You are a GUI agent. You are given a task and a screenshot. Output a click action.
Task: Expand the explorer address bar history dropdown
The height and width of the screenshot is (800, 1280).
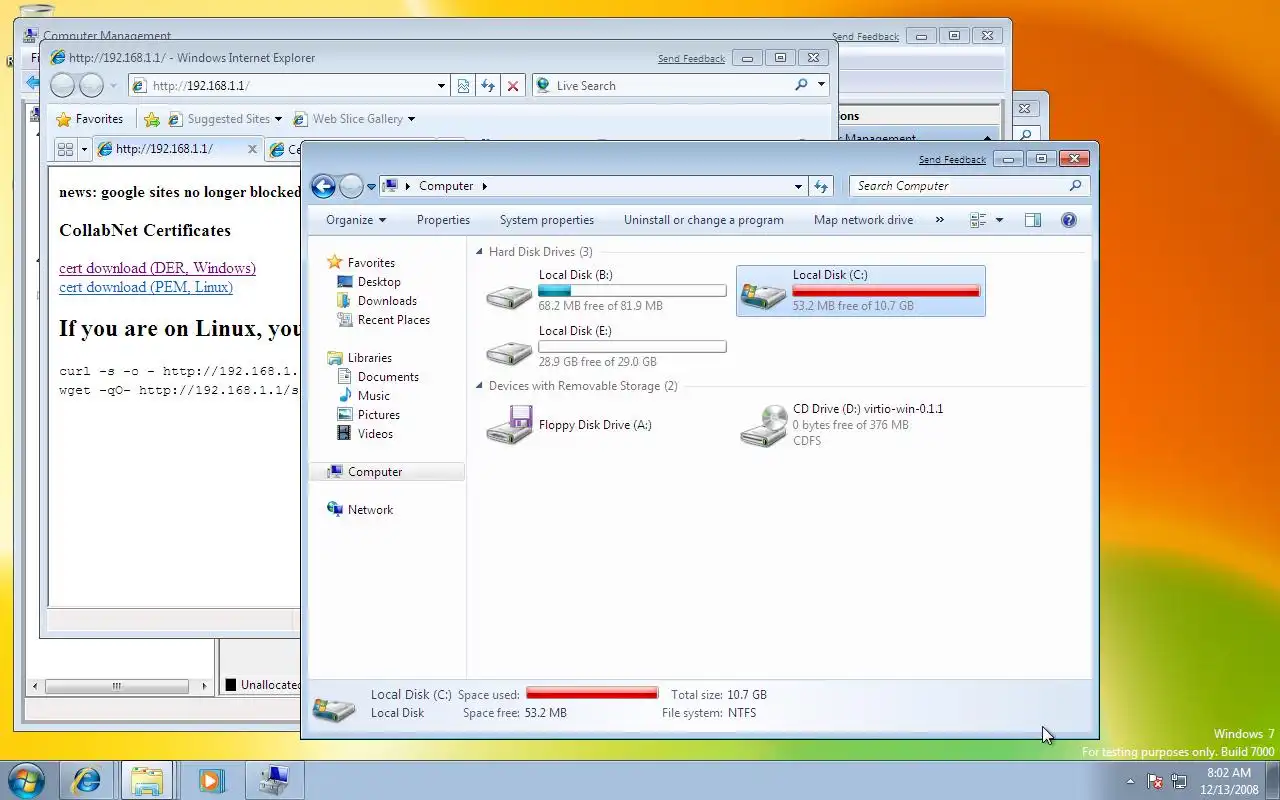click(x=798, y=186)
